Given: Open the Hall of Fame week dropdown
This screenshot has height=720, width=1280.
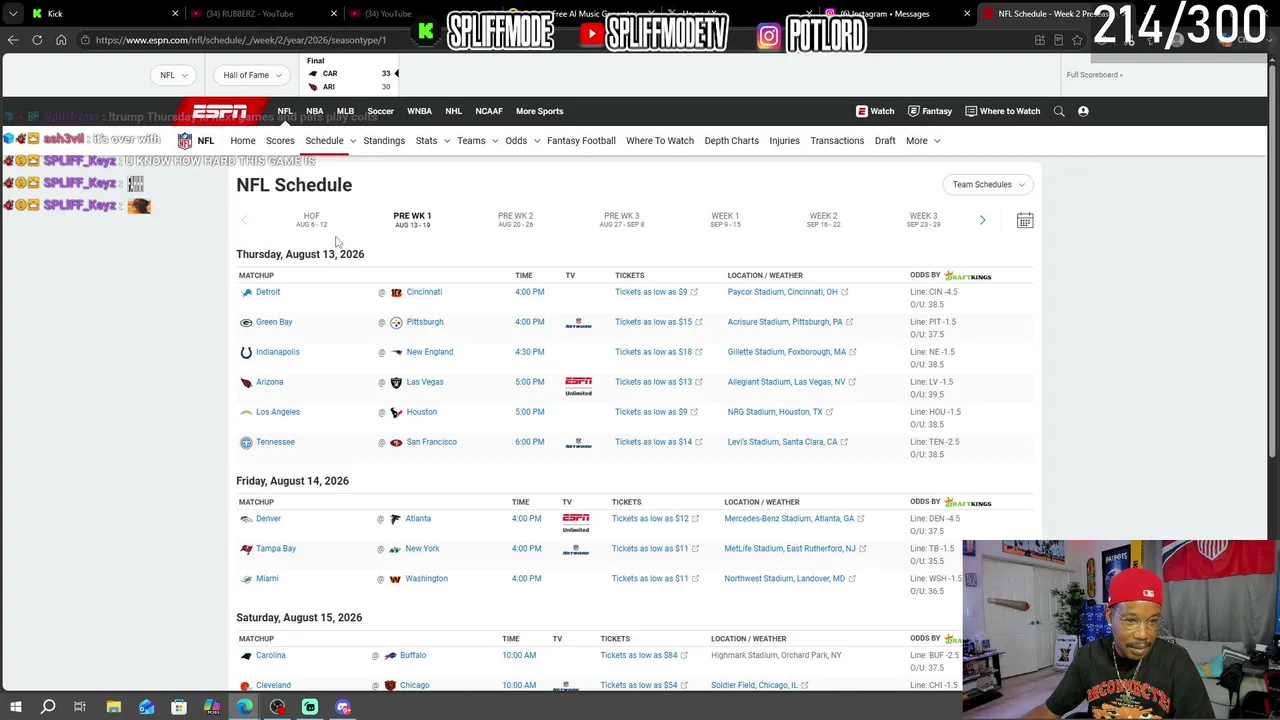Looking at the screenshot, I should click(x=252, y=75).
